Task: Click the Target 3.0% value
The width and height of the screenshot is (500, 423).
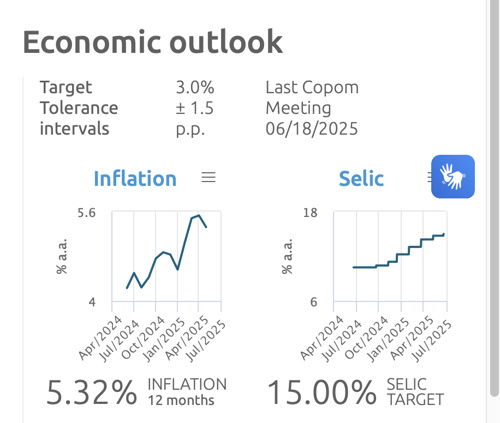Action: tap(195, 88)
